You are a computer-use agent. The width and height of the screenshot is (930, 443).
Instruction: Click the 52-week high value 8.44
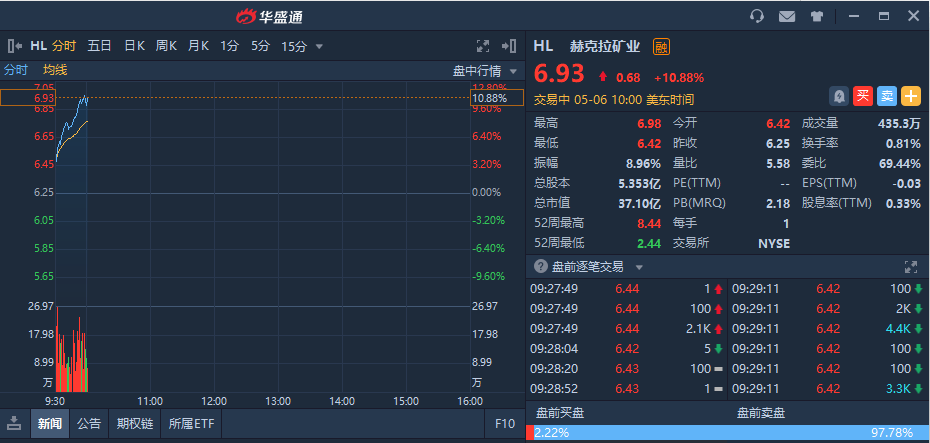pyautogui.click(x=649, y=223)
